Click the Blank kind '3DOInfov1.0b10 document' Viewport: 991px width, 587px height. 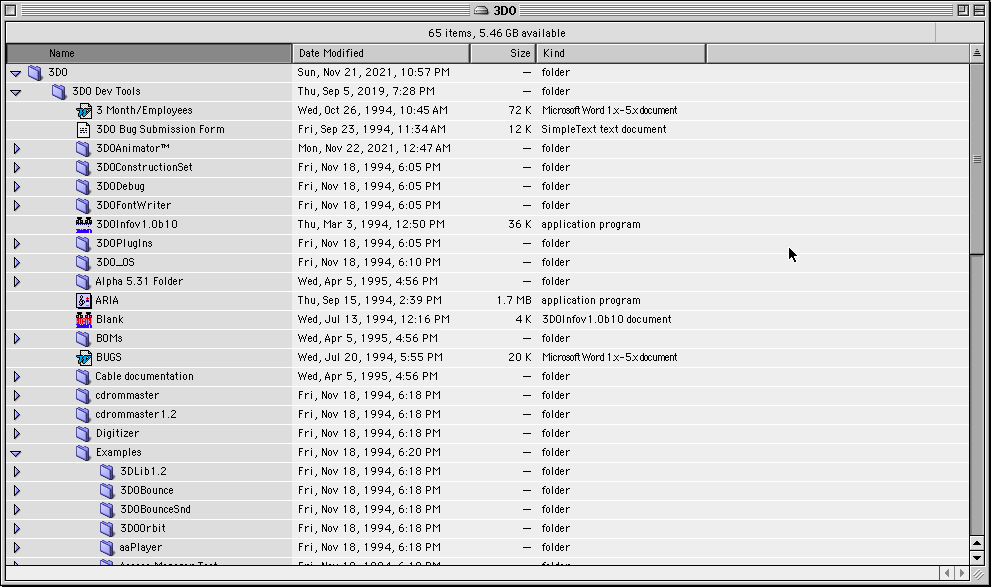[x=606, y=320]
